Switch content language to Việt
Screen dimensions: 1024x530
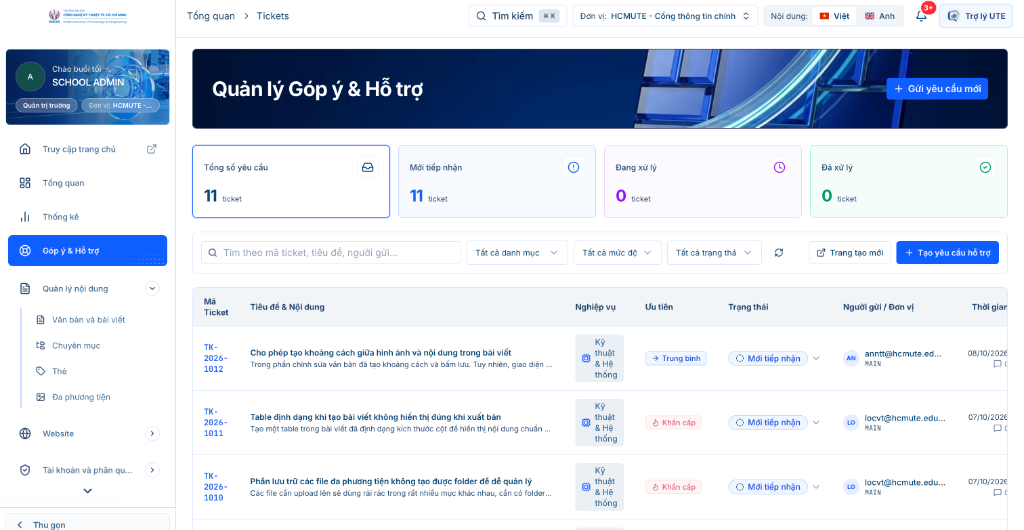pyautogui.click(x=834, y=16)
